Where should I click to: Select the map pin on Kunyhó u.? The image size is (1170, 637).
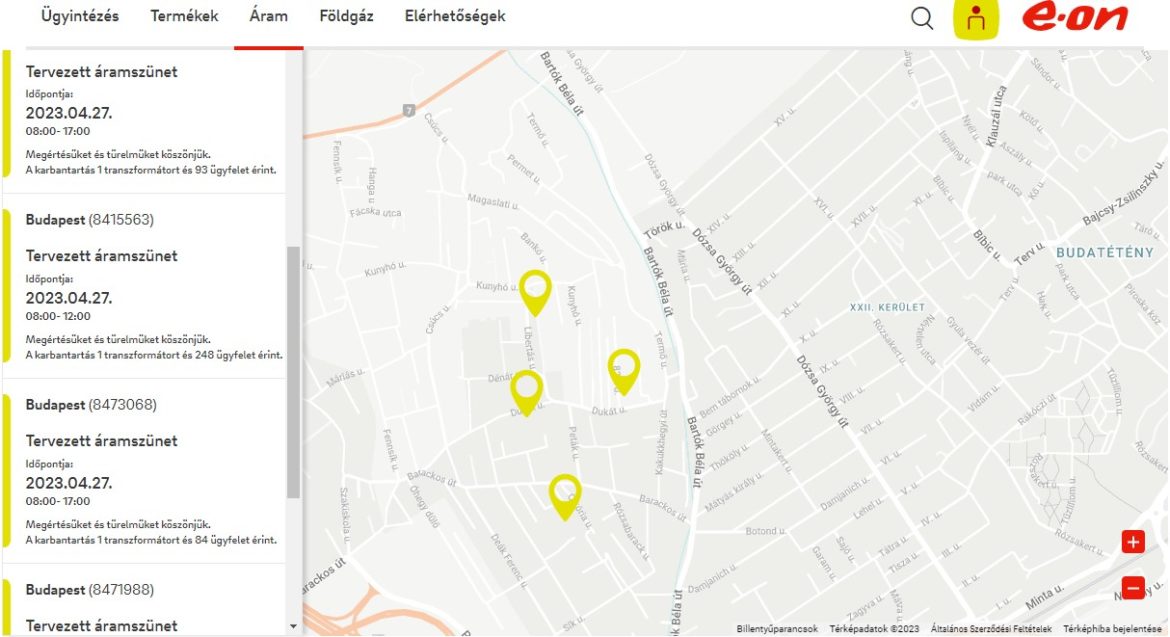click(535, 290)
